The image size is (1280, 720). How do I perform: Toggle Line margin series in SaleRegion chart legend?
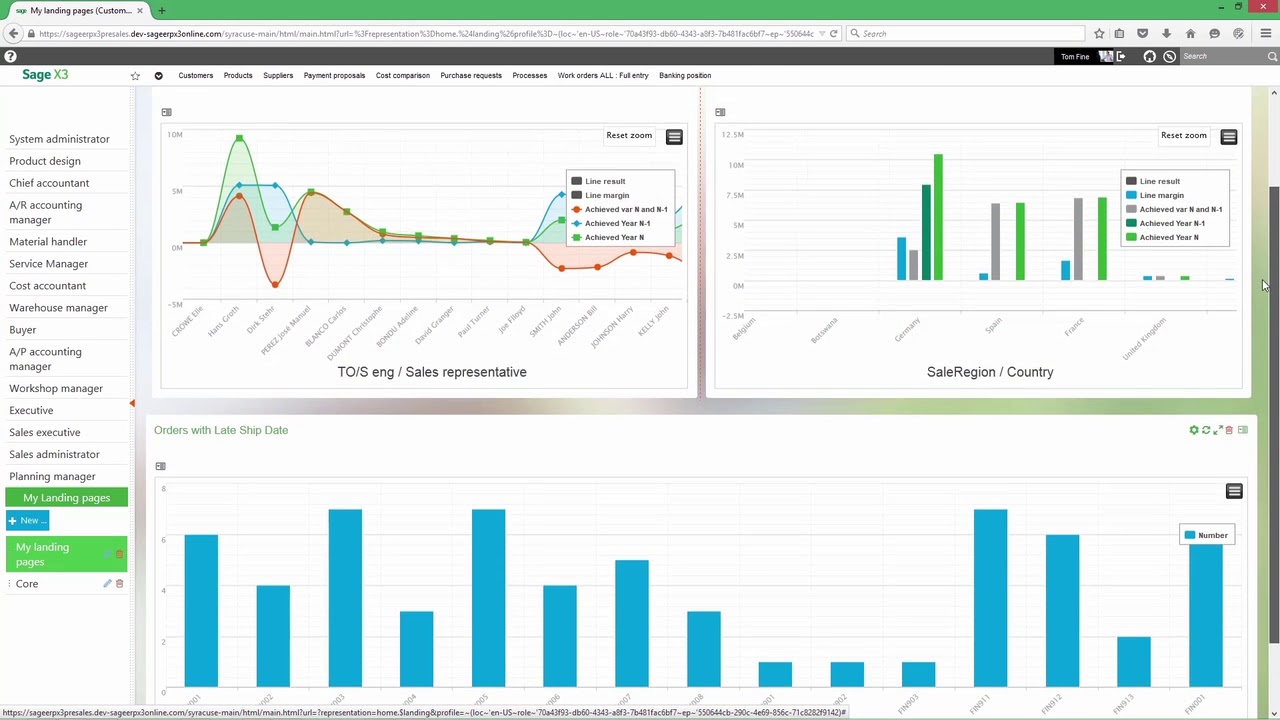click(x=1161, y=195)
